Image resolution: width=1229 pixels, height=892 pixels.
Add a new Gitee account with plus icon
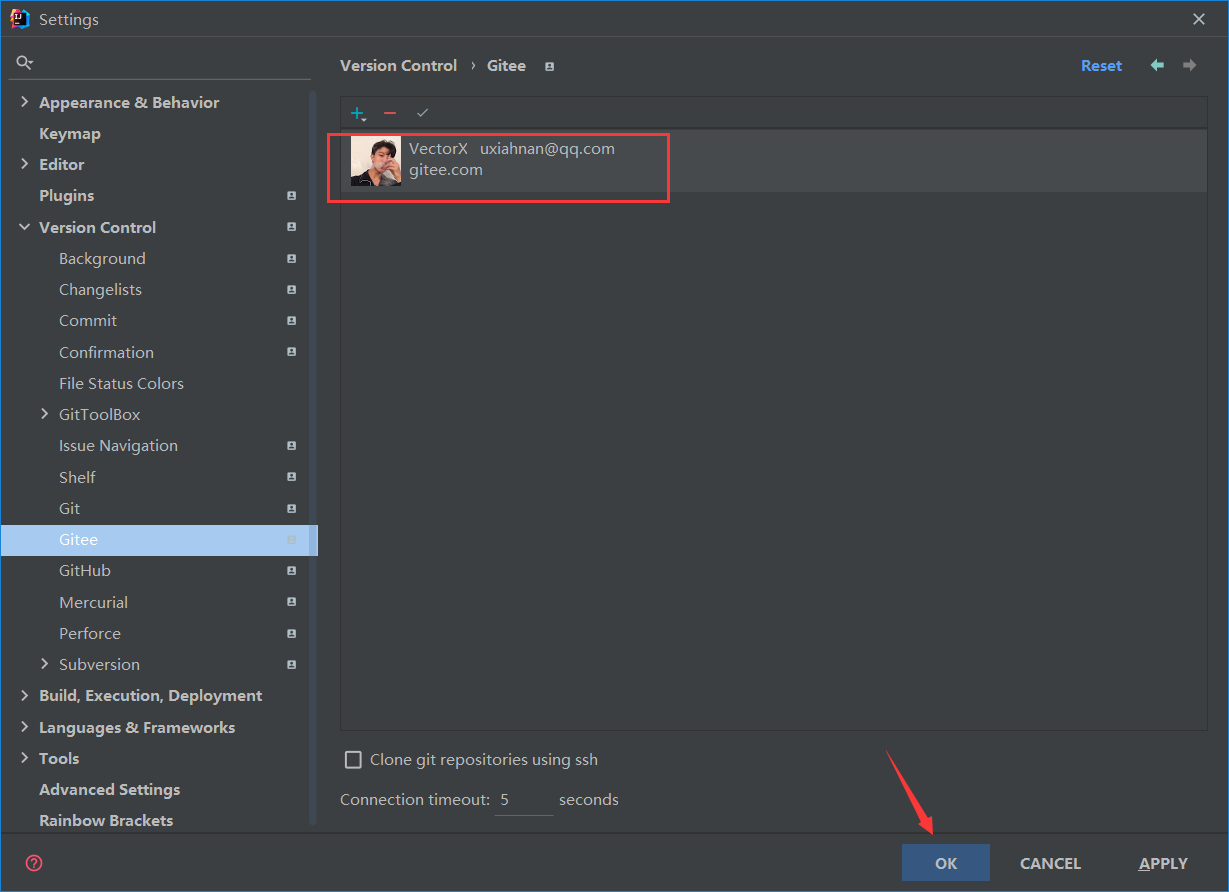358,113
